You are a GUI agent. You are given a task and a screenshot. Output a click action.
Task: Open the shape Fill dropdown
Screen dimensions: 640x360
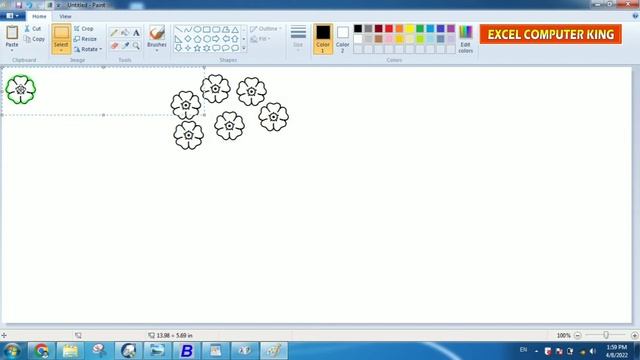point(260,39)
